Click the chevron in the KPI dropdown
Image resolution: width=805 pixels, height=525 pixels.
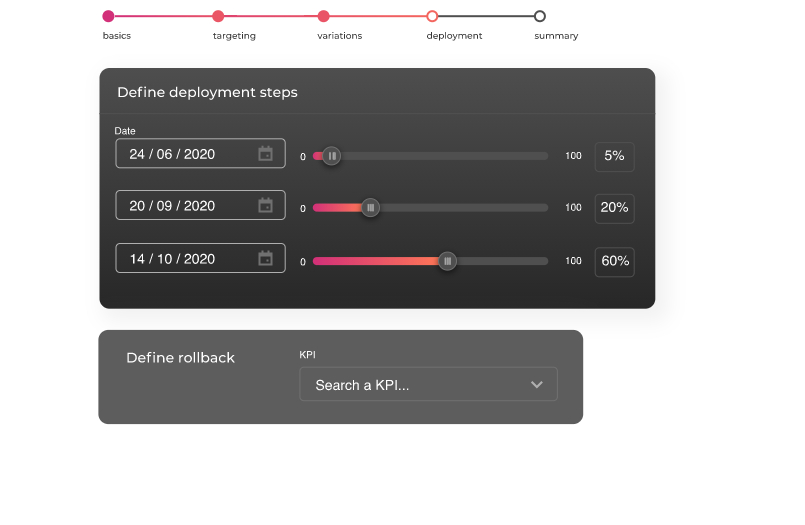tap(537, 385)
